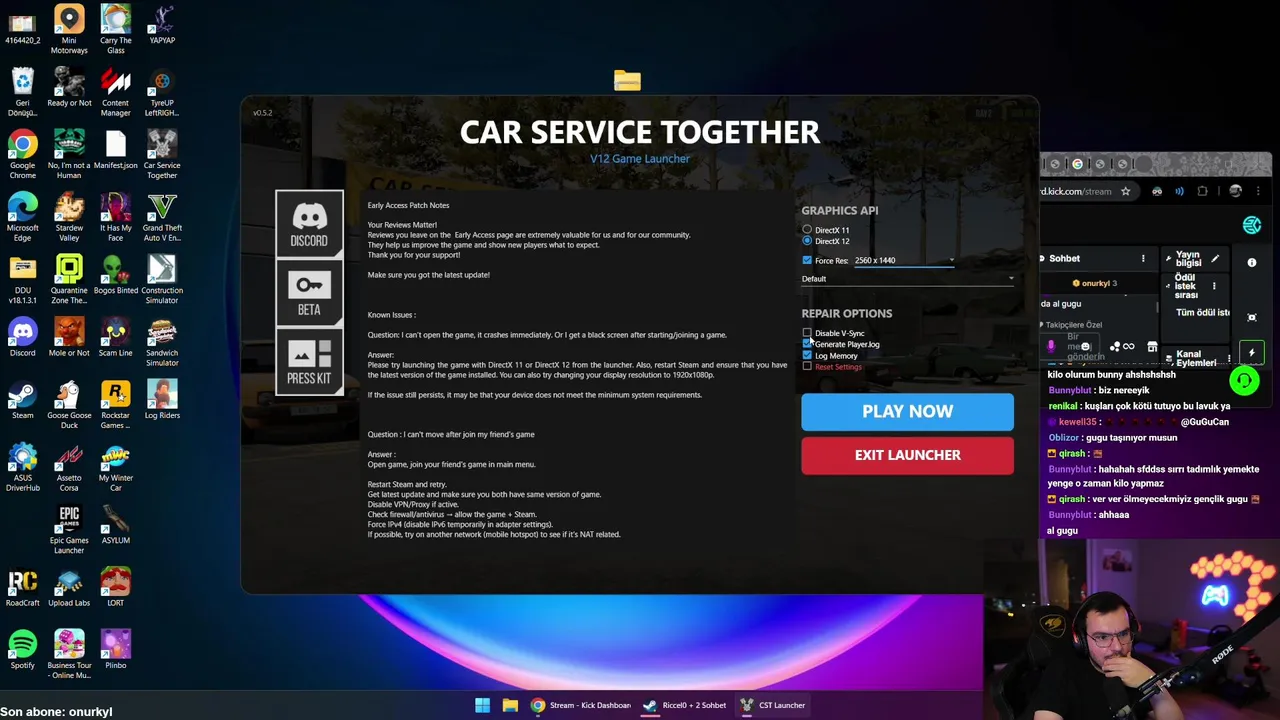This screenshot has width=1280, height=720.
Task: Click the PLAY NOW button
Action: pyautogui.click(x=907, y=411)
